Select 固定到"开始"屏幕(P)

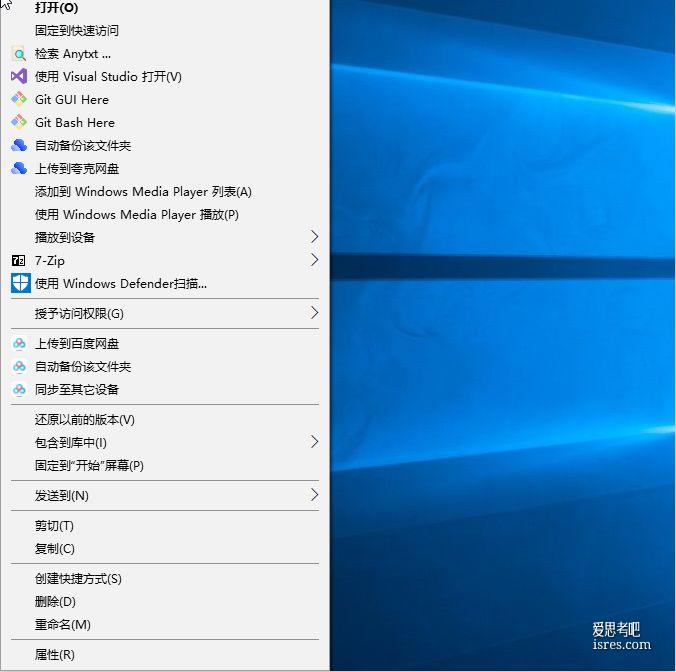[165, 466]
